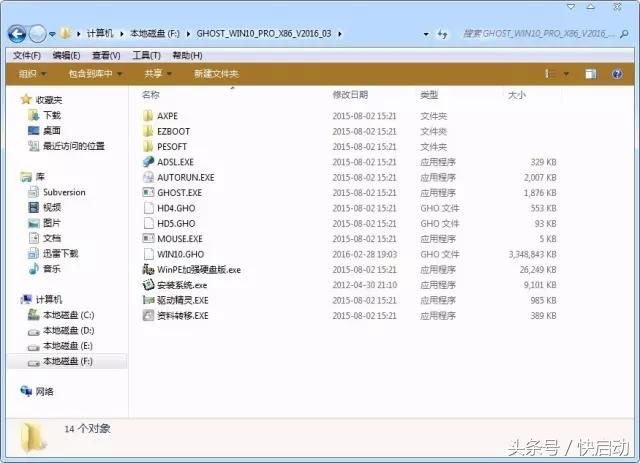
Task: Select the GHOST.EXE file icon
Action: [148, 193]
